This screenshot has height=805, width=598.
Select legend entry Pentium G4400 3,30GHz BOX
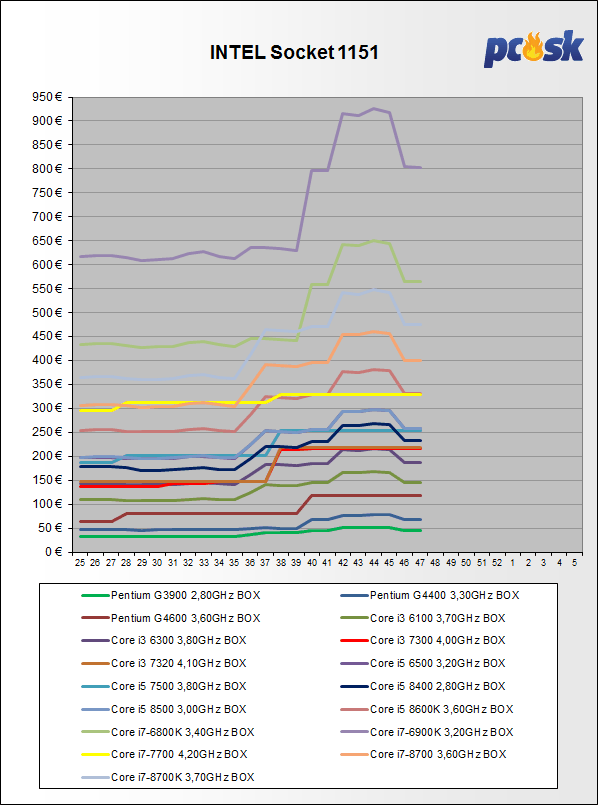tap(430, 596)
